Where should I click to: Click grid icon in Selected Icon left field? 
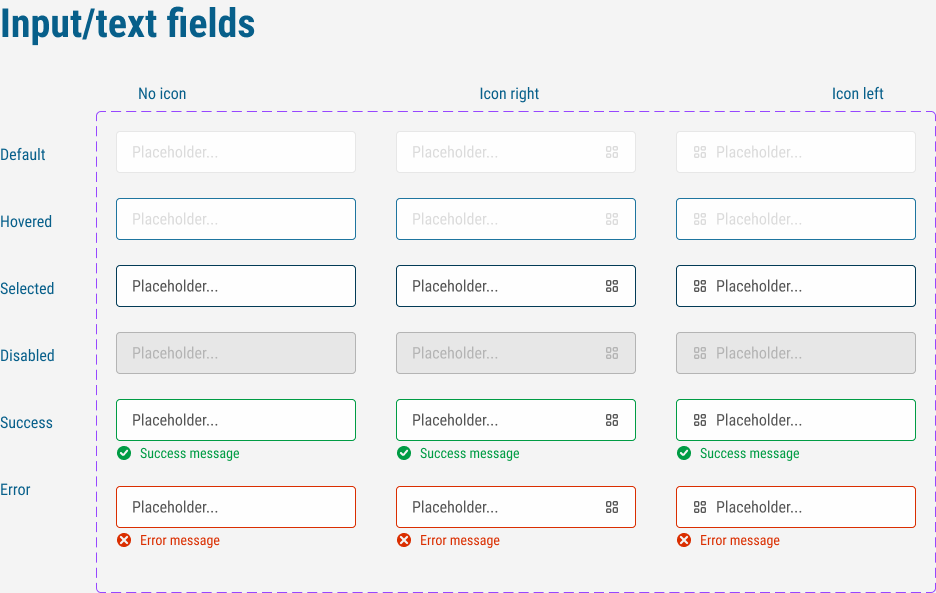700,286
